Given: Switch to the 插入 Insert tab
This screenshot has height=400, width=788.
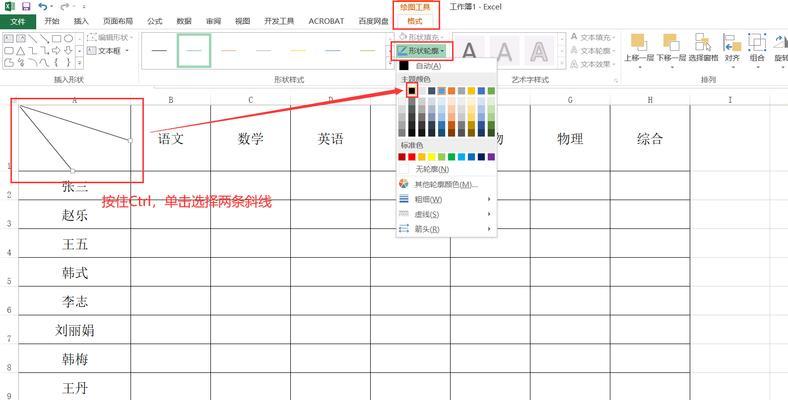Looking at the screenshot, I should [81, 21].
